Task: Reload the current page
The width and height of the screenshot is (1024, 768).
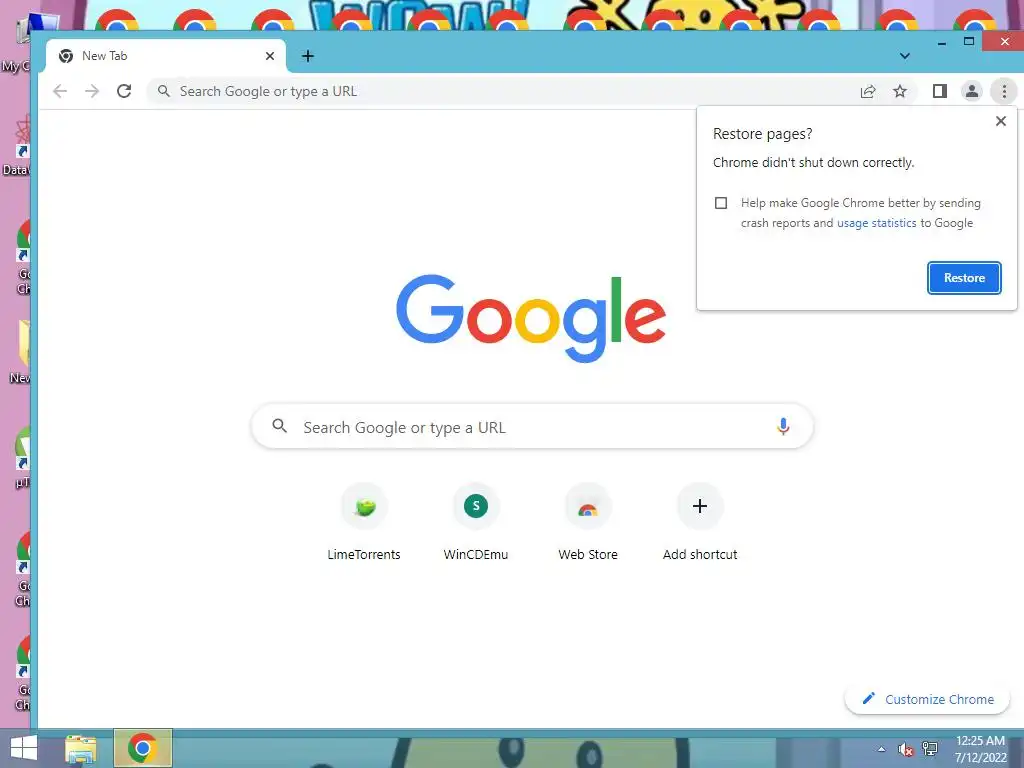Action: coord(124,91)
